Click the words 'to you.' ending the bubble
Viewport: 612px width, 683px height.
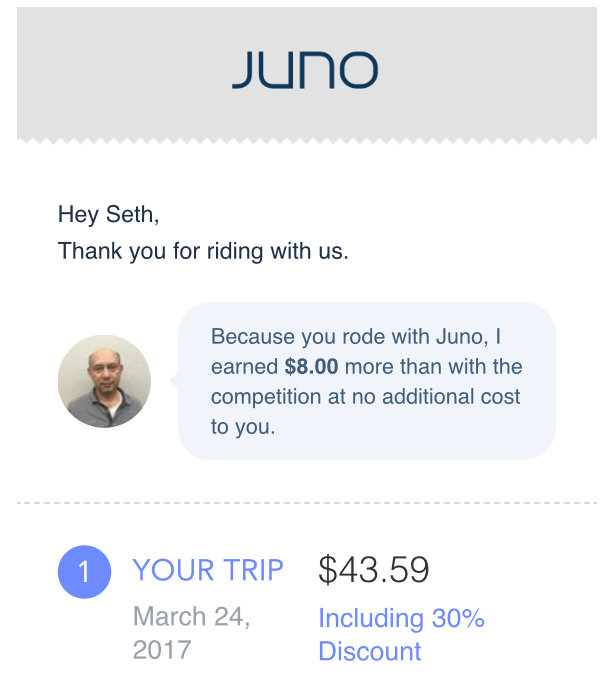click(x=243, y=427)
